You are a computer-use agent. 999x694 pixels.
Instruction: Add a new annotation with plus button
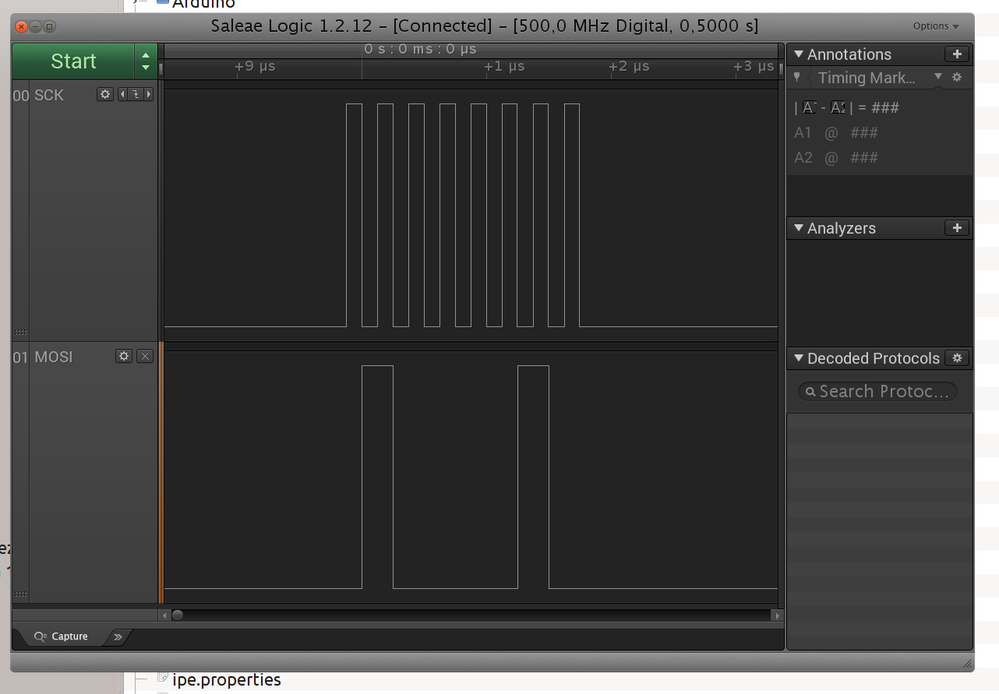coord(957,54)
